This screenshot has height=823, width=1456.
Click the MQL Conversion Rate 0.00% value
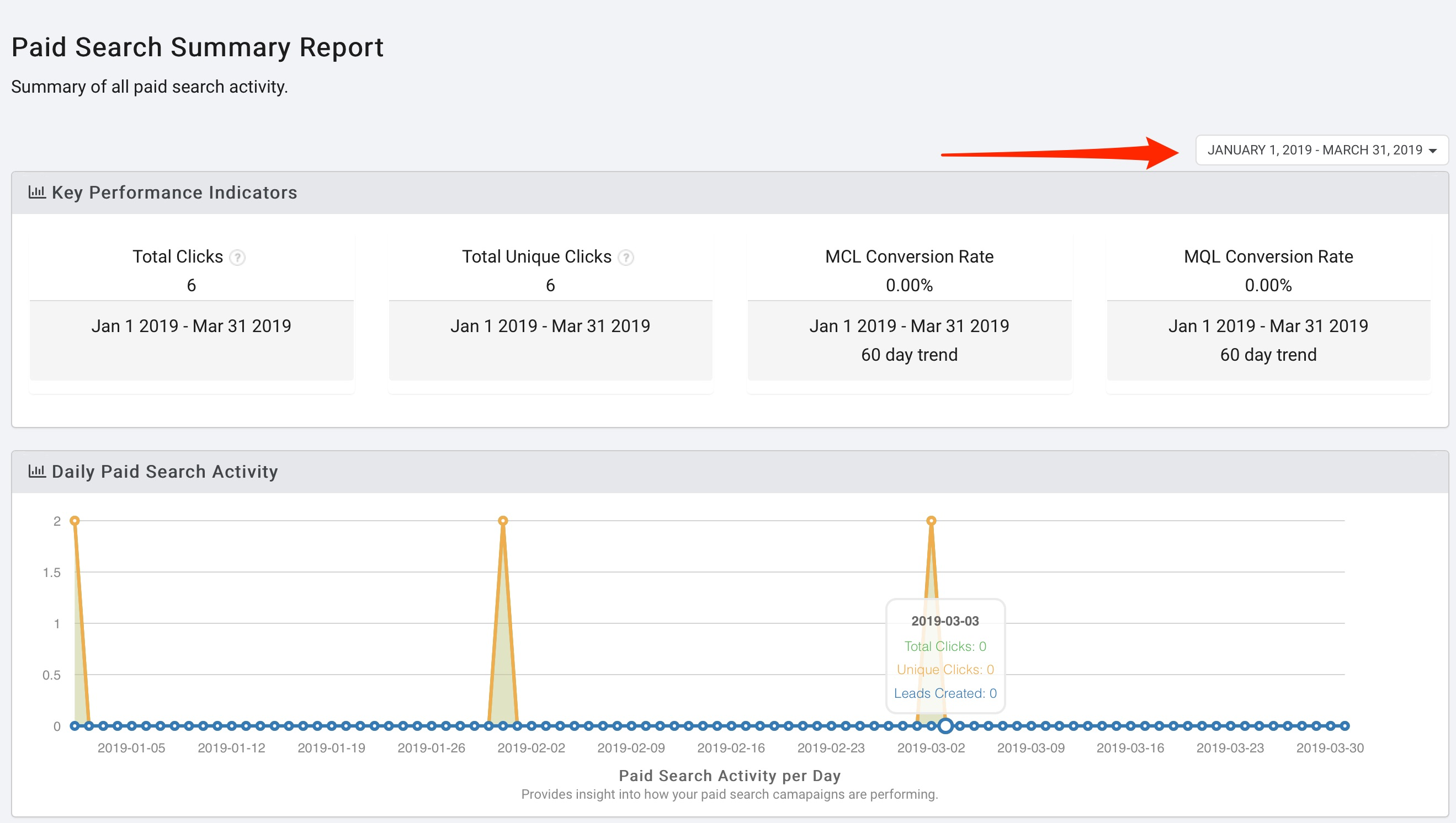pyautogui.click(x=1268, y=285)
